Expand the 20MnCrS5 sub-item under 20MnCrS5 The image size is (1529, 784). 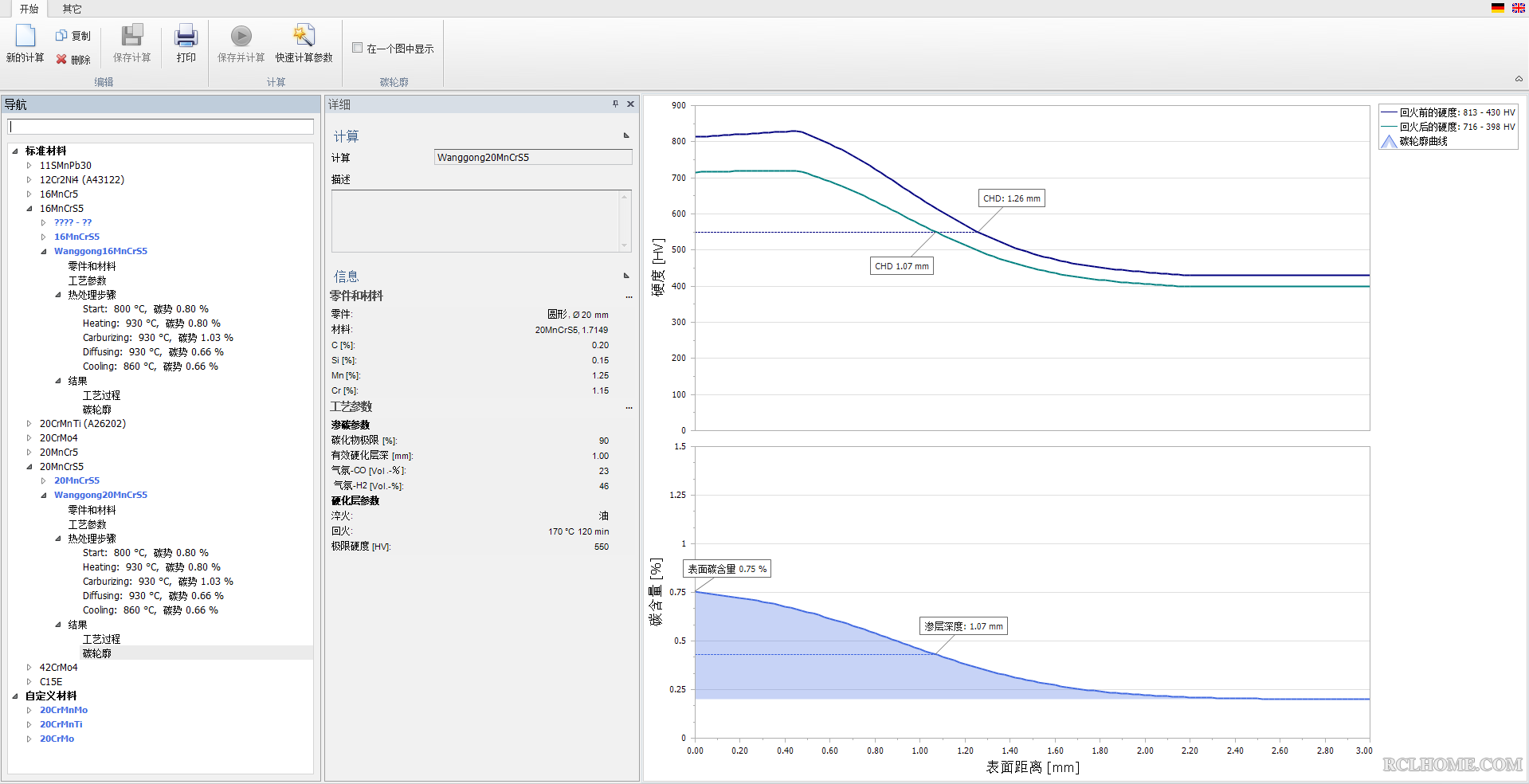click(x=44, y=480)
